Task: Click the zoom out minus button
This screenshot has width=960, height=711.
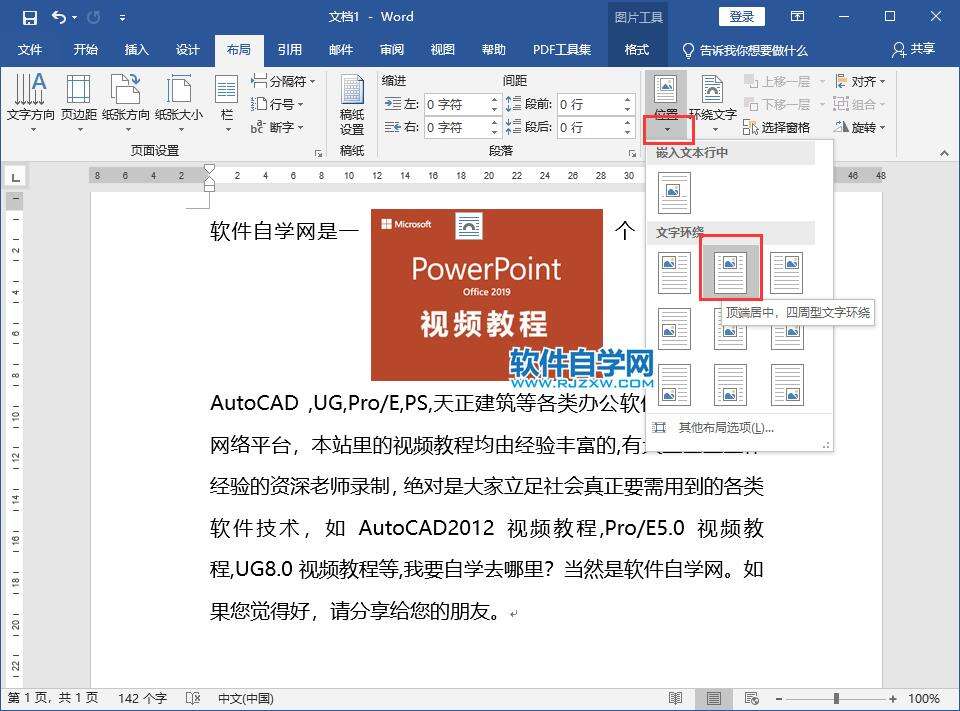Action: [779, 698]
